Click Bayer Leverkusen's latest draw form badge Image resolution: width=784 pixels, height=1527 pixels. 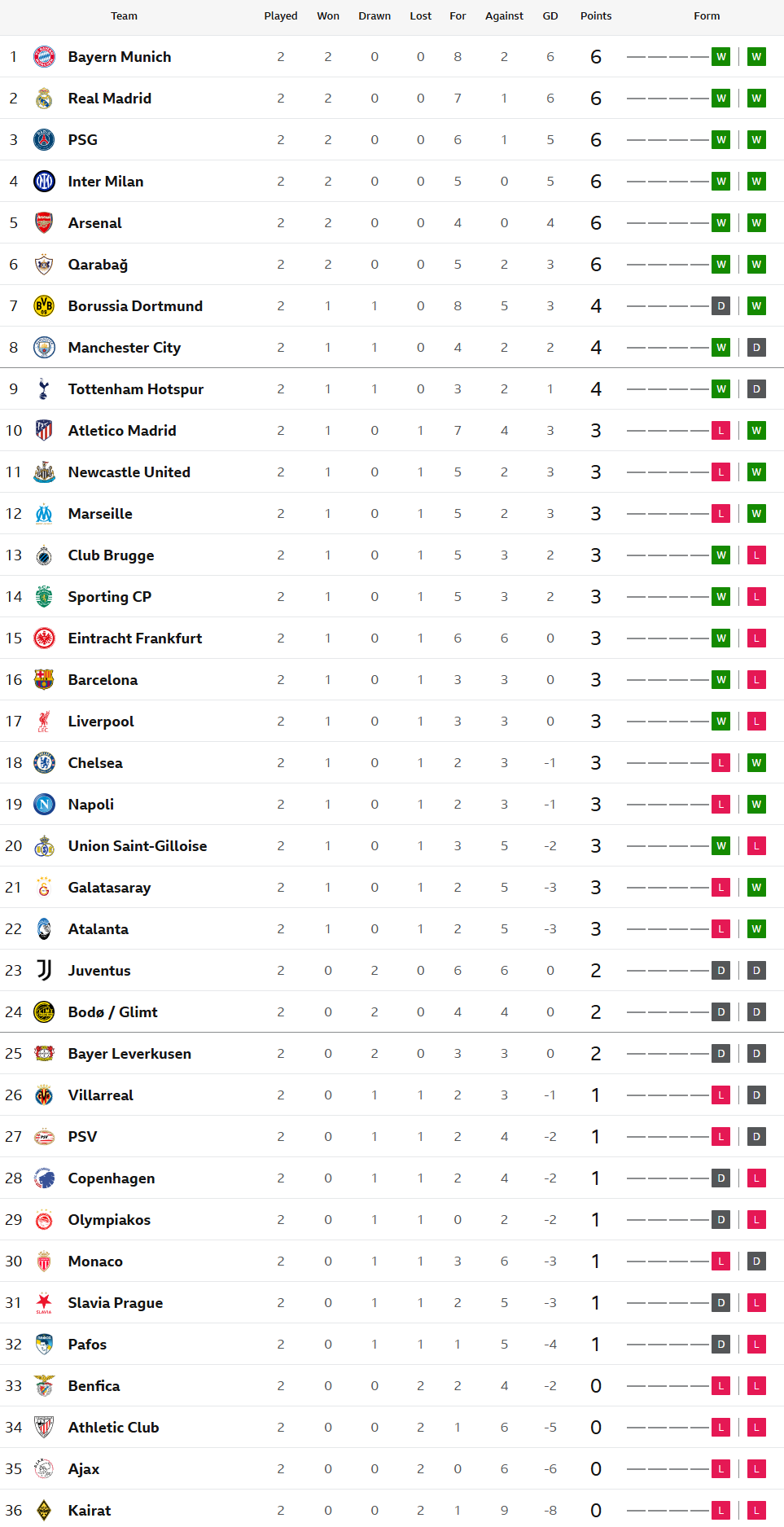(x=756, y=1054)
